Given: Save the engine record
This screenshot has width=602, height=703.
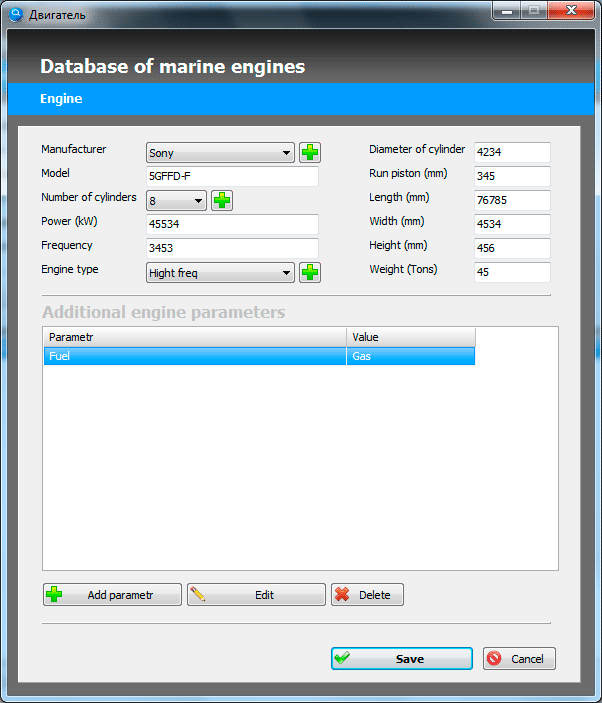Looking at the screenshot, I should point(402,659).
